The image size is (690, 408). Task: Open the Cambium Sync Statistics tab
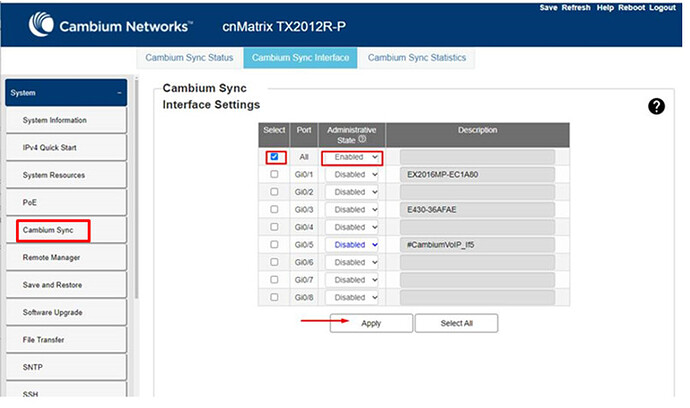417,58
